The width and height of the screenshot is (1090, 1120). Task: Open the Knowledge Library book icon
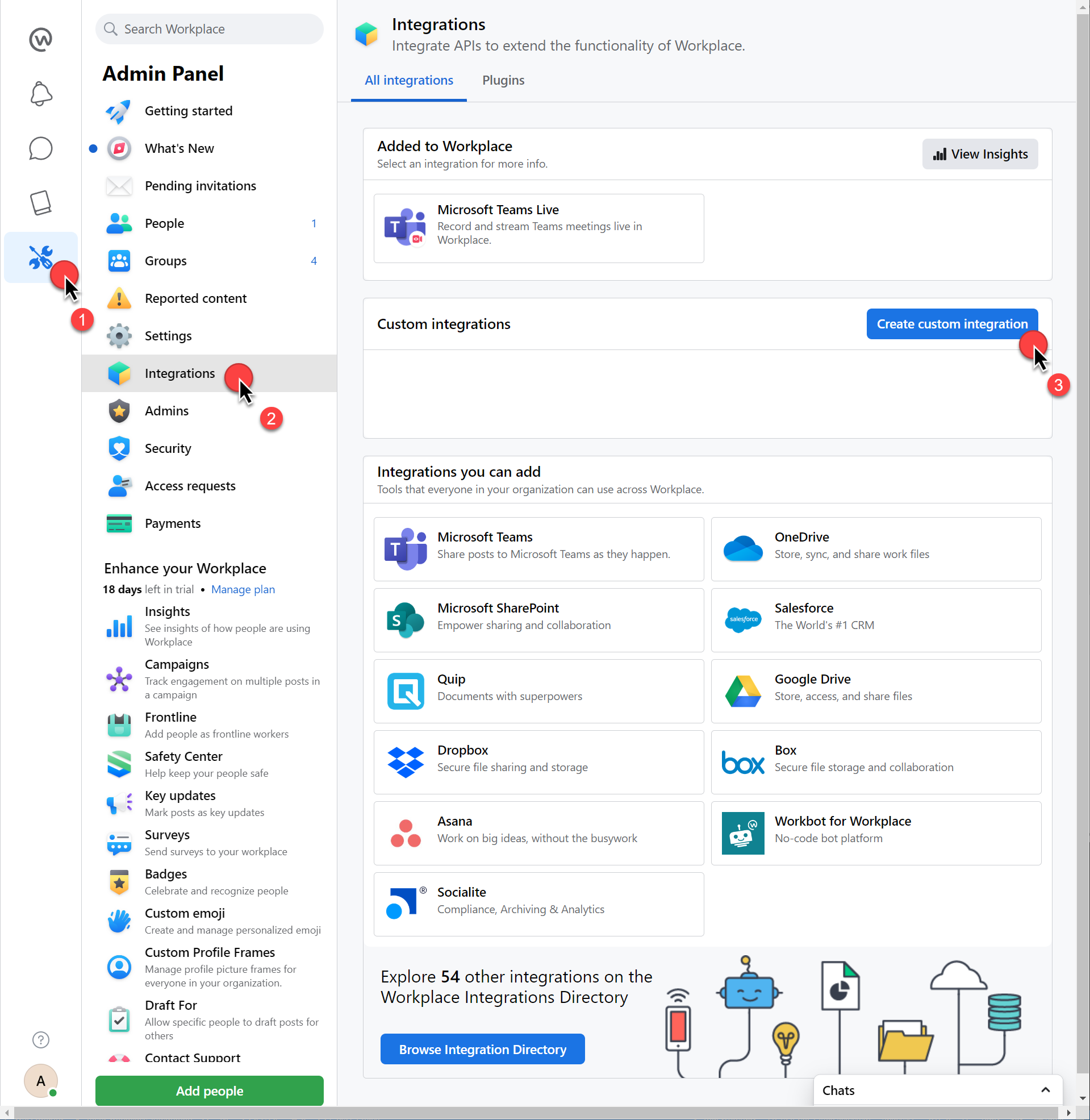point(41,203)
